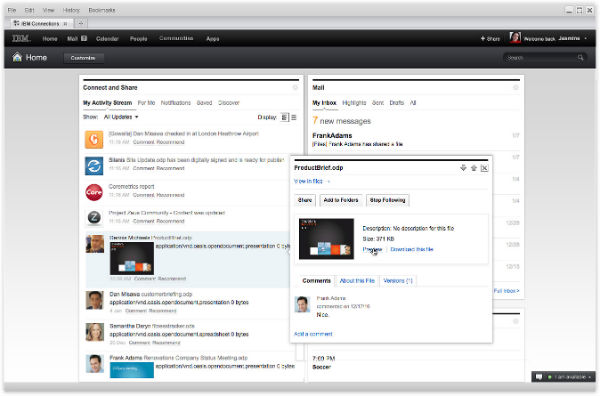Switch display to expanded list view
This screenshot has width=600, height=396.
coord(284,117)
